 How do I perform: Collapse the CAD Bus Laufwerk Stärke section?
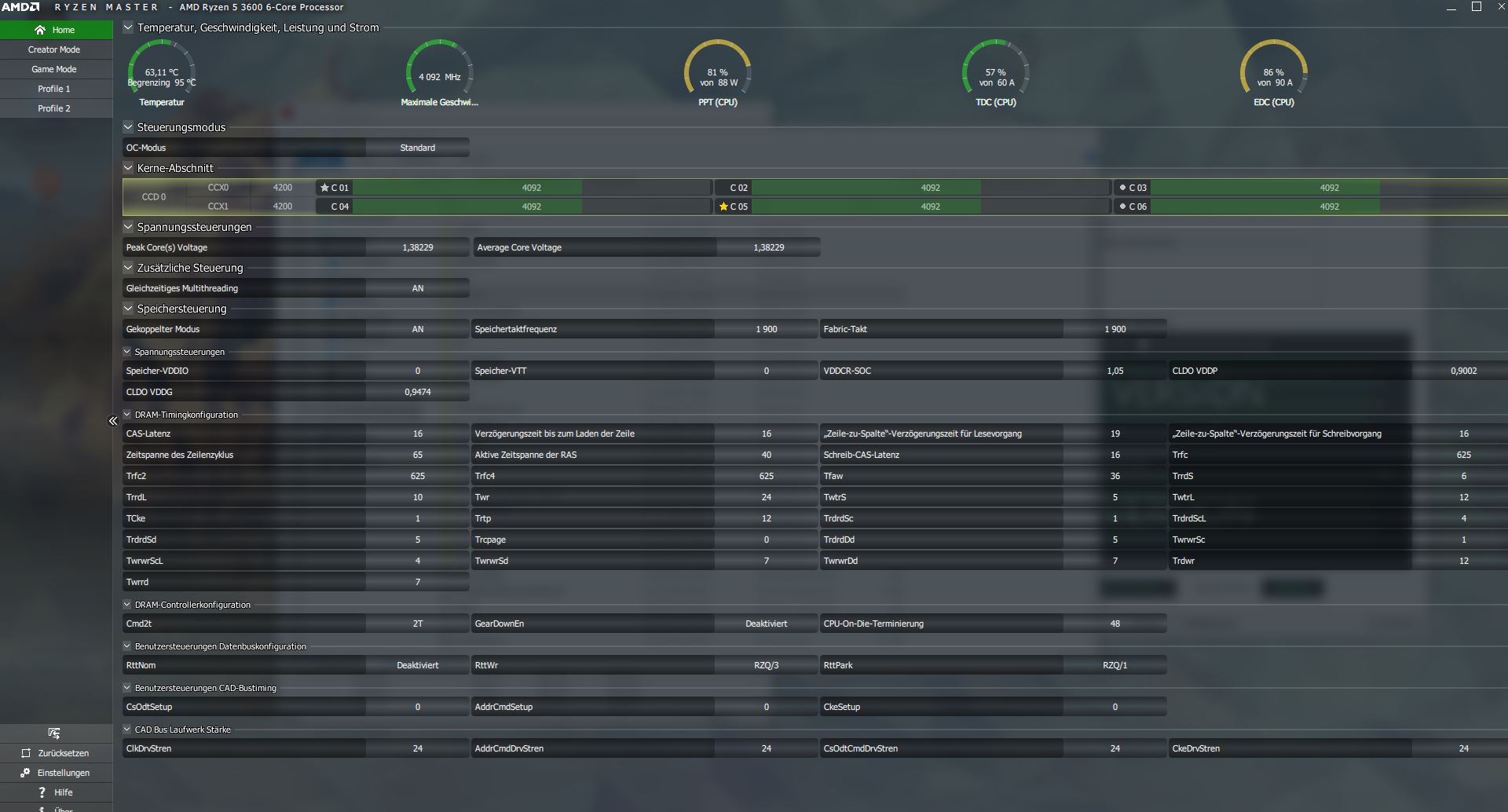tap(127, 729)
